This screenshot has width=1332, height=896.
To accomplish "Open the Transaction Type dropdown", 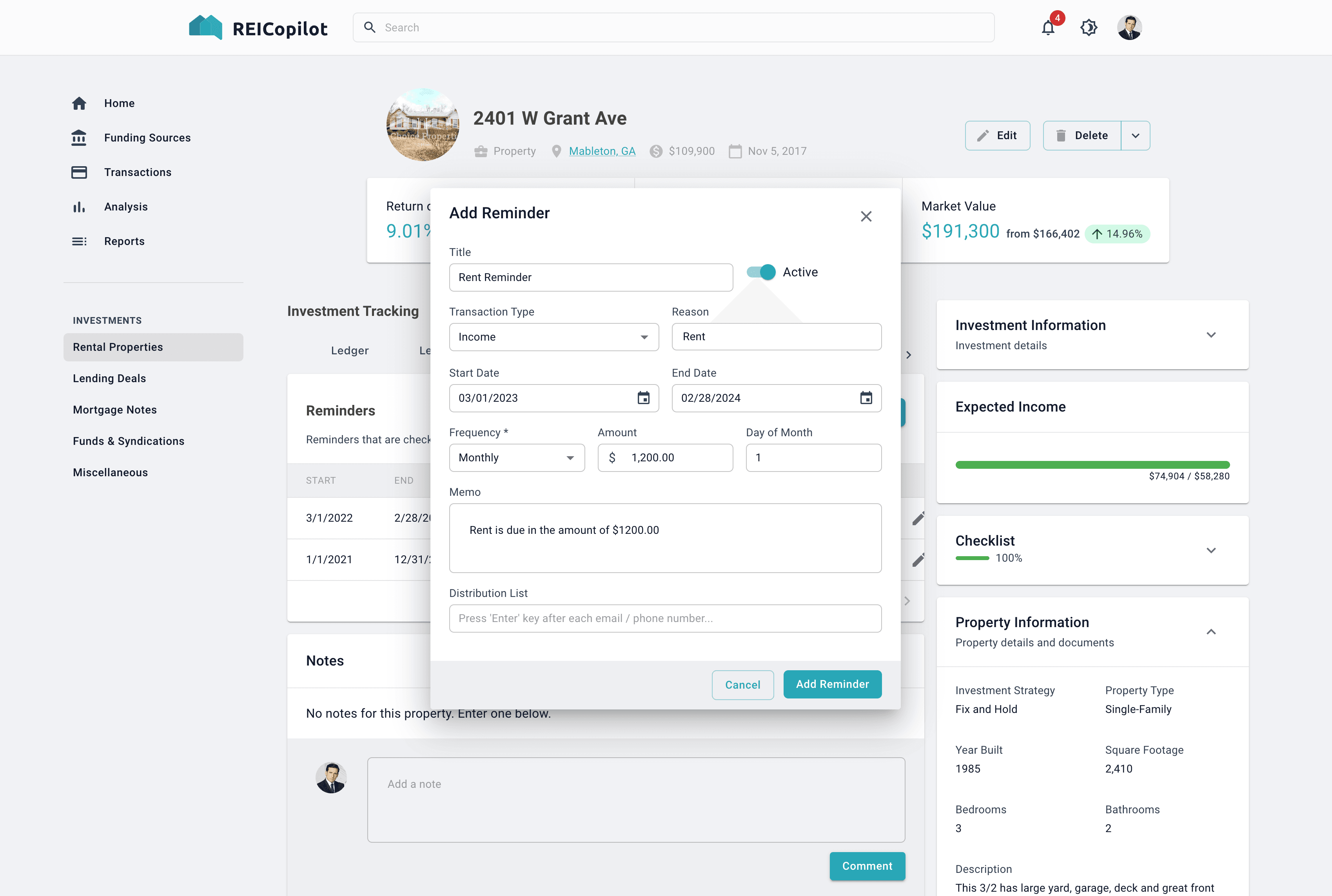I will click(553, 337).
